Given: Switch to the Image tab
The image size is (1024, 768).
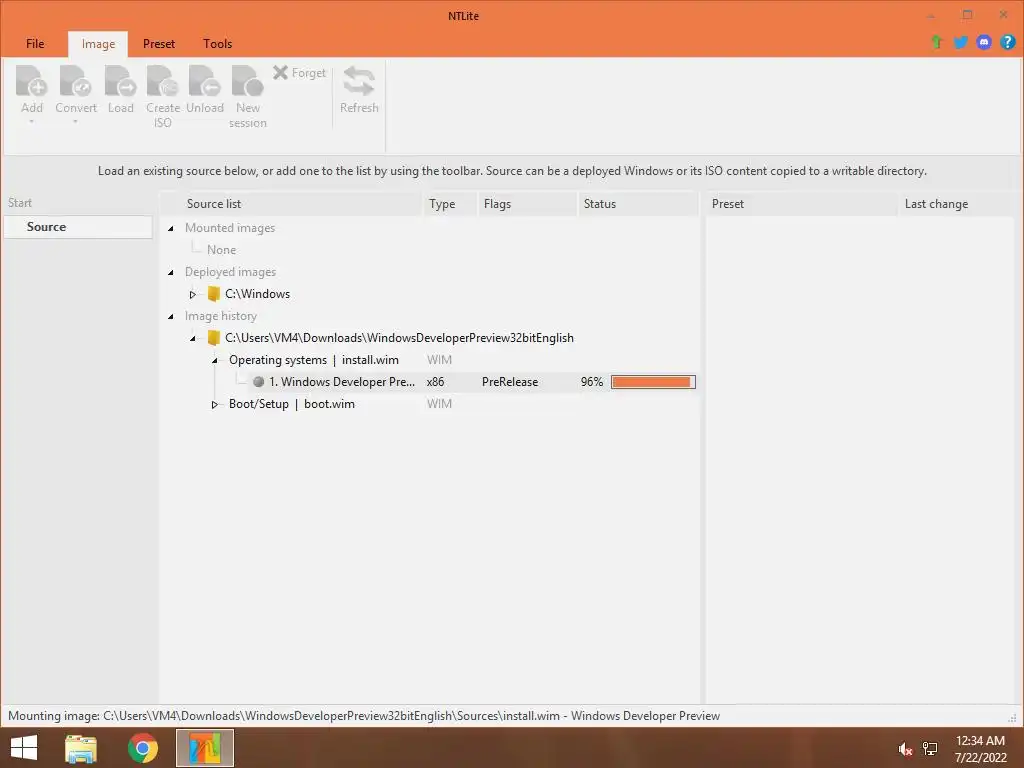Looking at the screenshot, I should point(98,44).
